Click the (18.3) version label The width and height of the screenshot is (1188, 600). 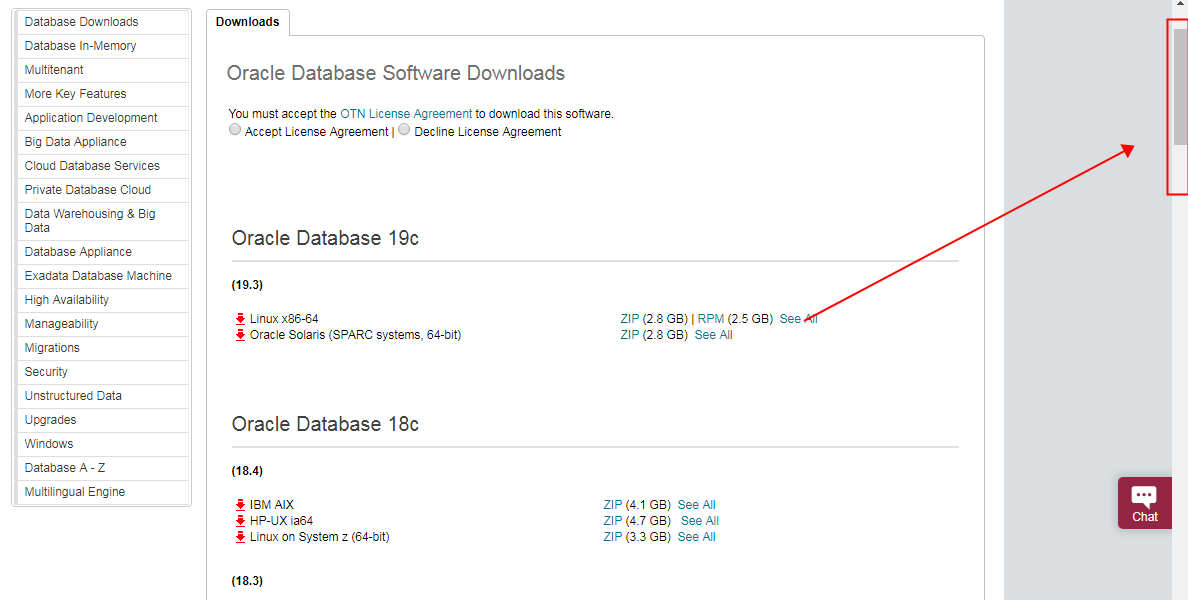click(247, 580)
